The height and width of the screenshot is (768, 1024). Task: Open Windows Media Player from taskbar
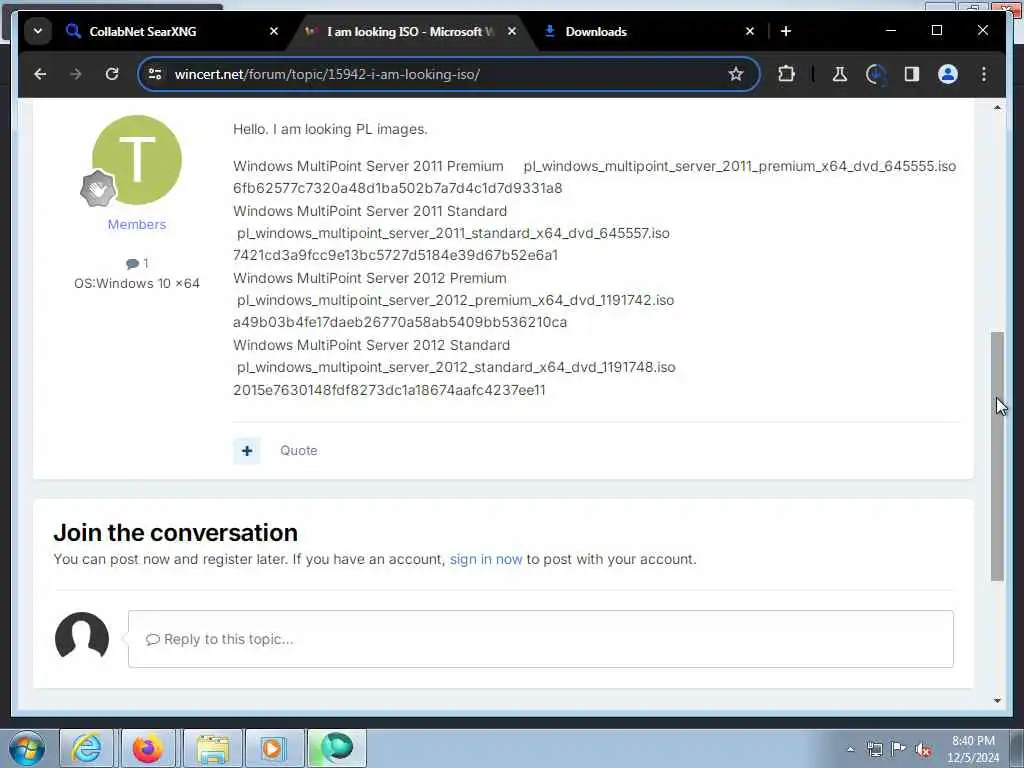[x=273, y=748]
